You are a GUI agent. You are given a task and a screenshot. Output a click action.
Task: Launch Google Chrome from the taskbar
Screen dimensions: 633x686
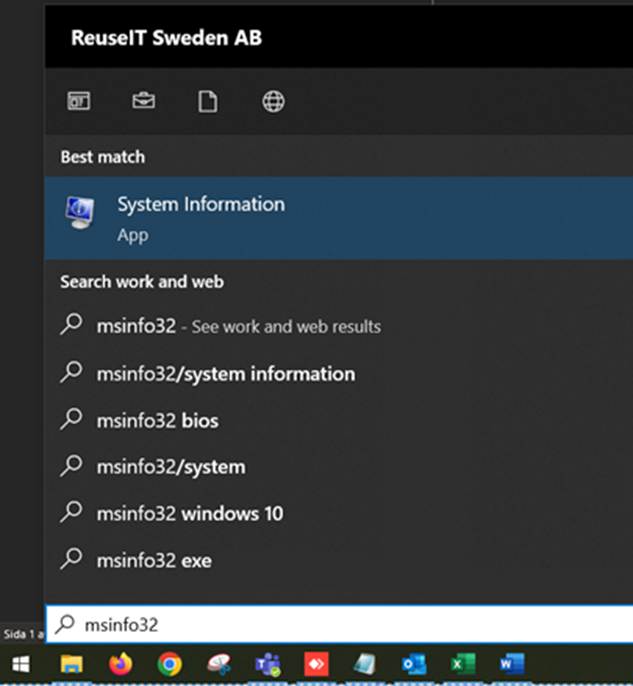coord(169,664)
